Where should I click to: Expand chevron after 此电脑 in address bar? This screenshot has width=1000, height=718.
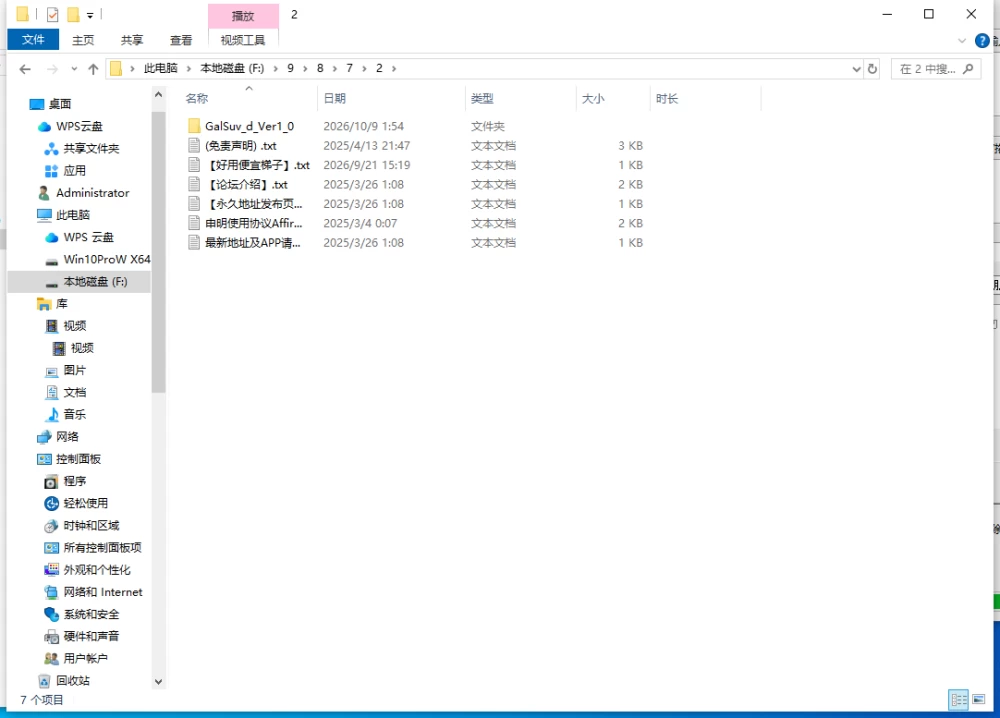188,69
